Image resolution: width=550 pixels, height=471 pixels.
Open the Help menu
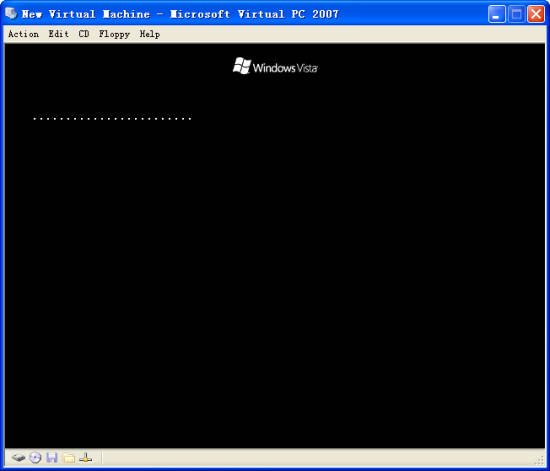click(150, 34)
